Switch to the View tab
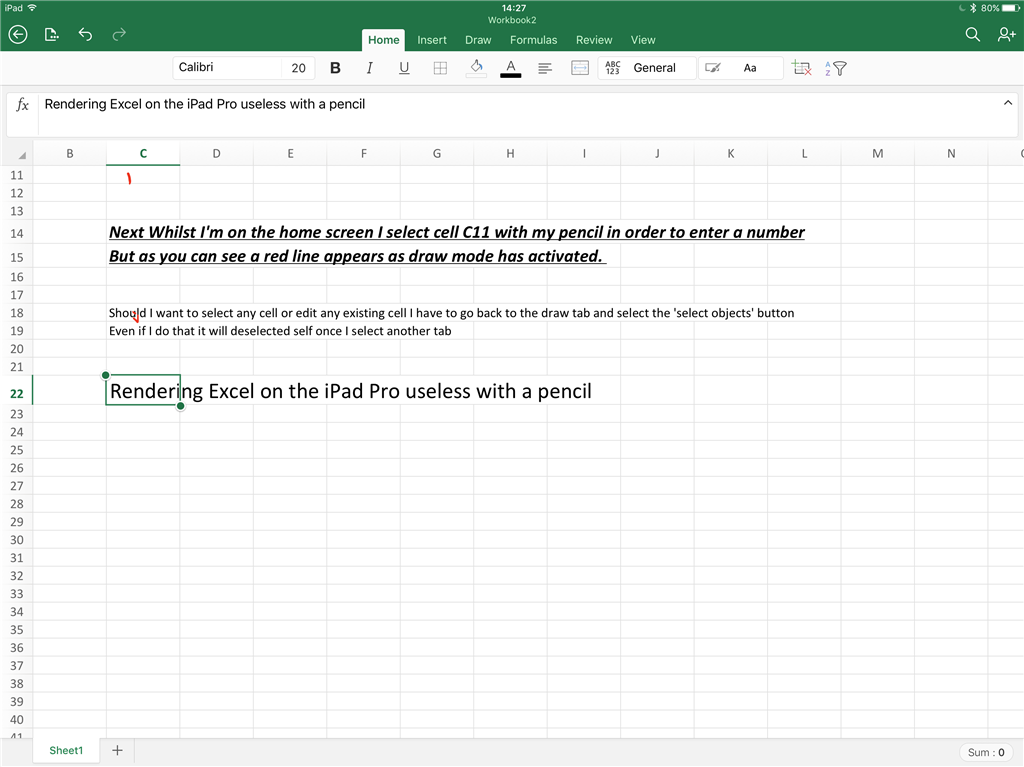Screen dimensions: 1024x767 click(x=643, y=40)
